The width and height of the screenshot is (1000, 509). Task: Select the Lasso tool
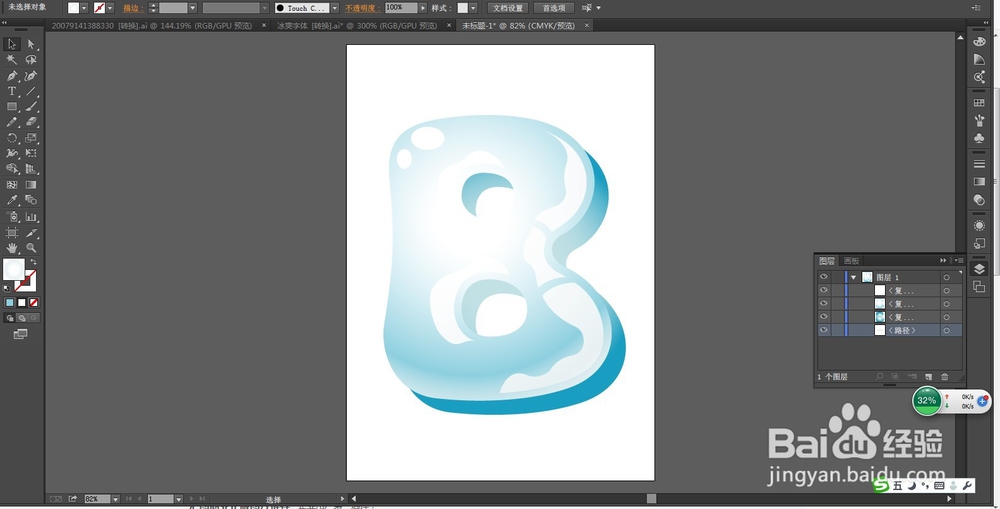click(x=31, y=59)
